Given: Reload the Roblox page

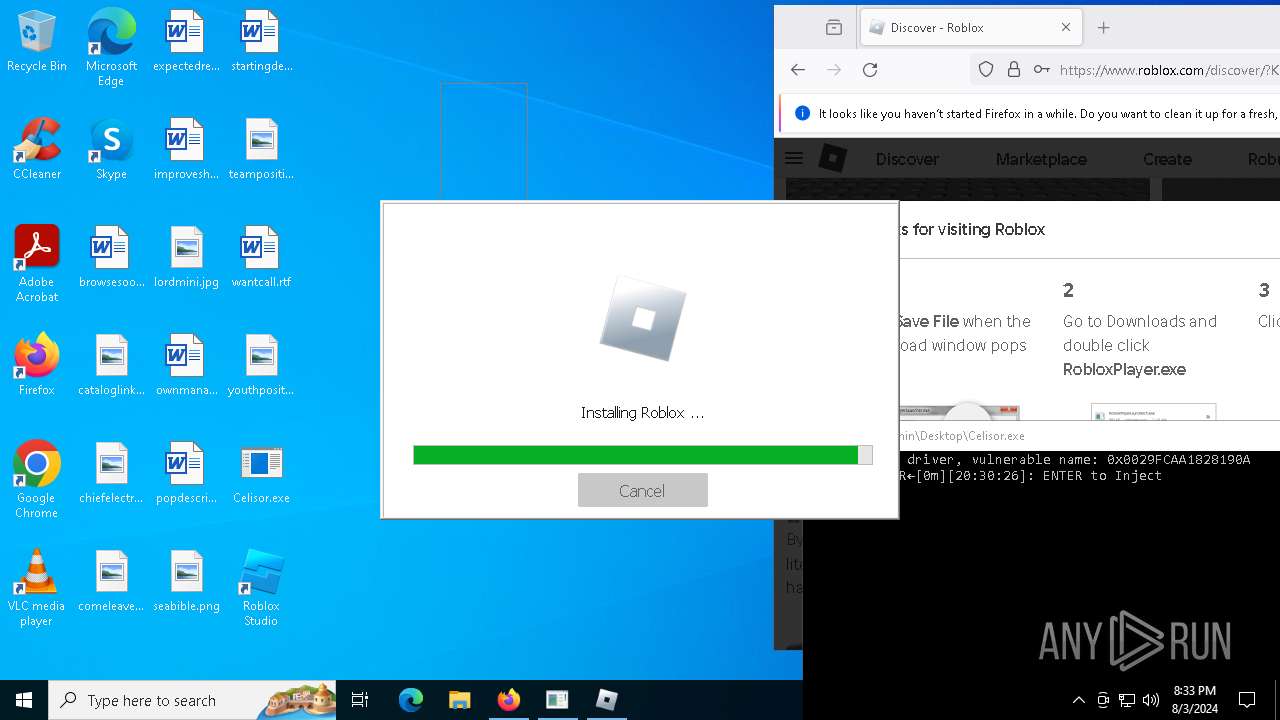Looking at the screenshot, I should coord(870,70).
